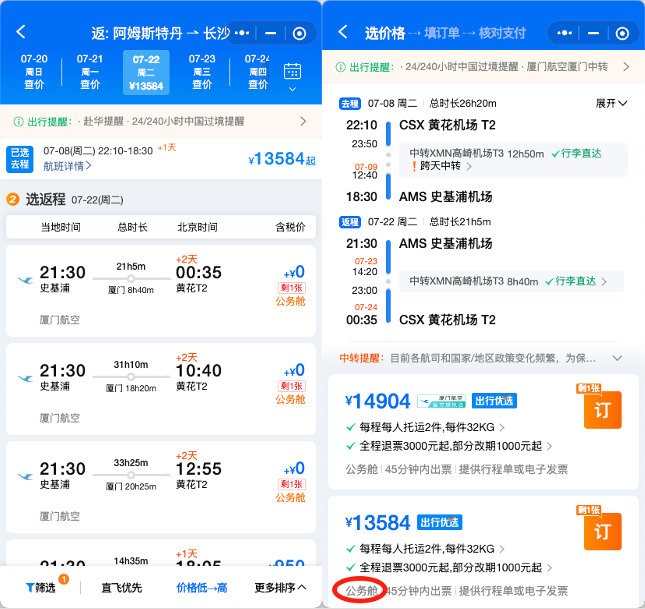The image size is (645, 609).
Task: Click 北京时间 column header
Action: pos(197,227)
